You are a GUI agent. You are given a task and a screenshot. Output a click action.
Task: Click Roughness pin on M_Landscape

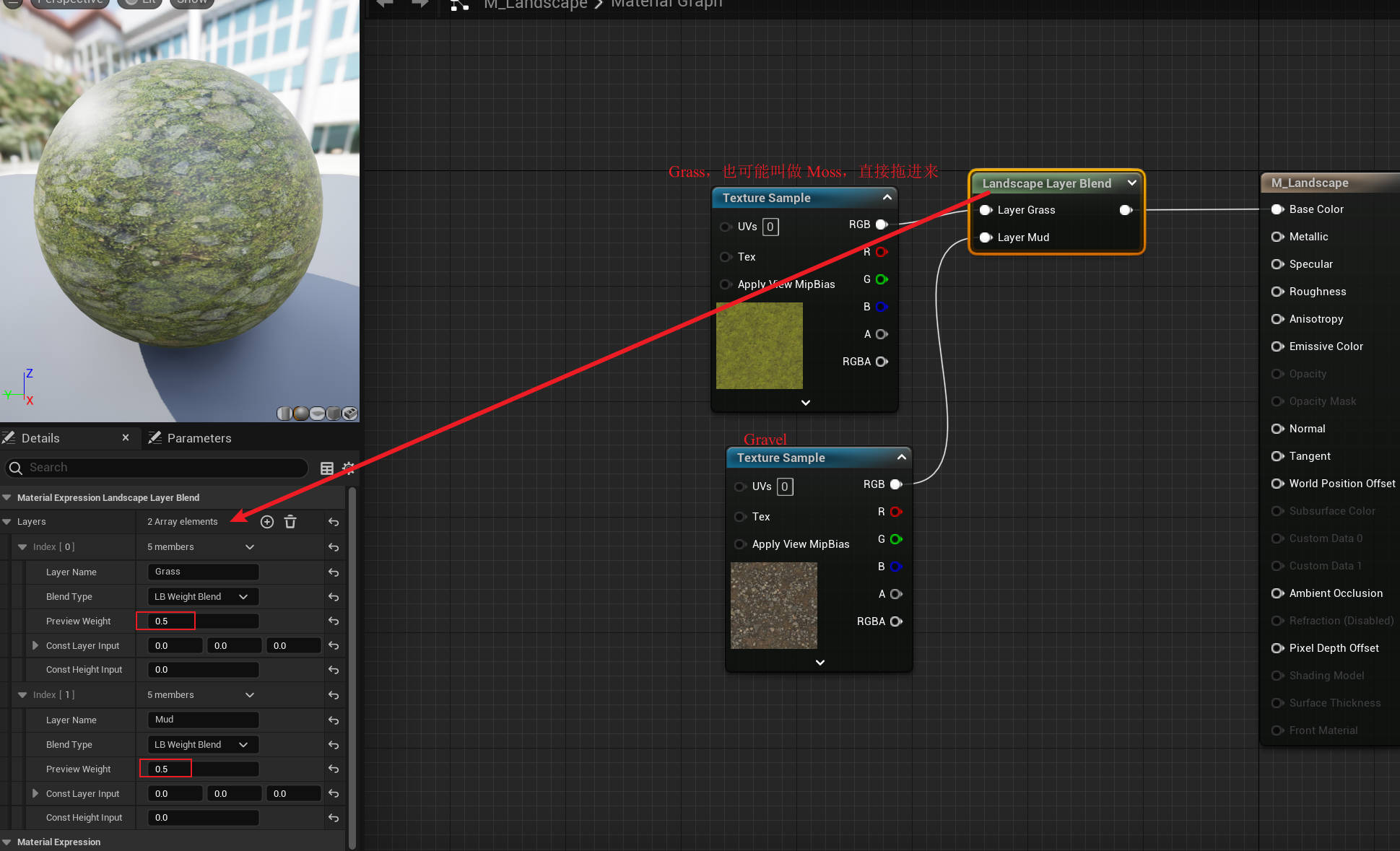pos(1277,292)
